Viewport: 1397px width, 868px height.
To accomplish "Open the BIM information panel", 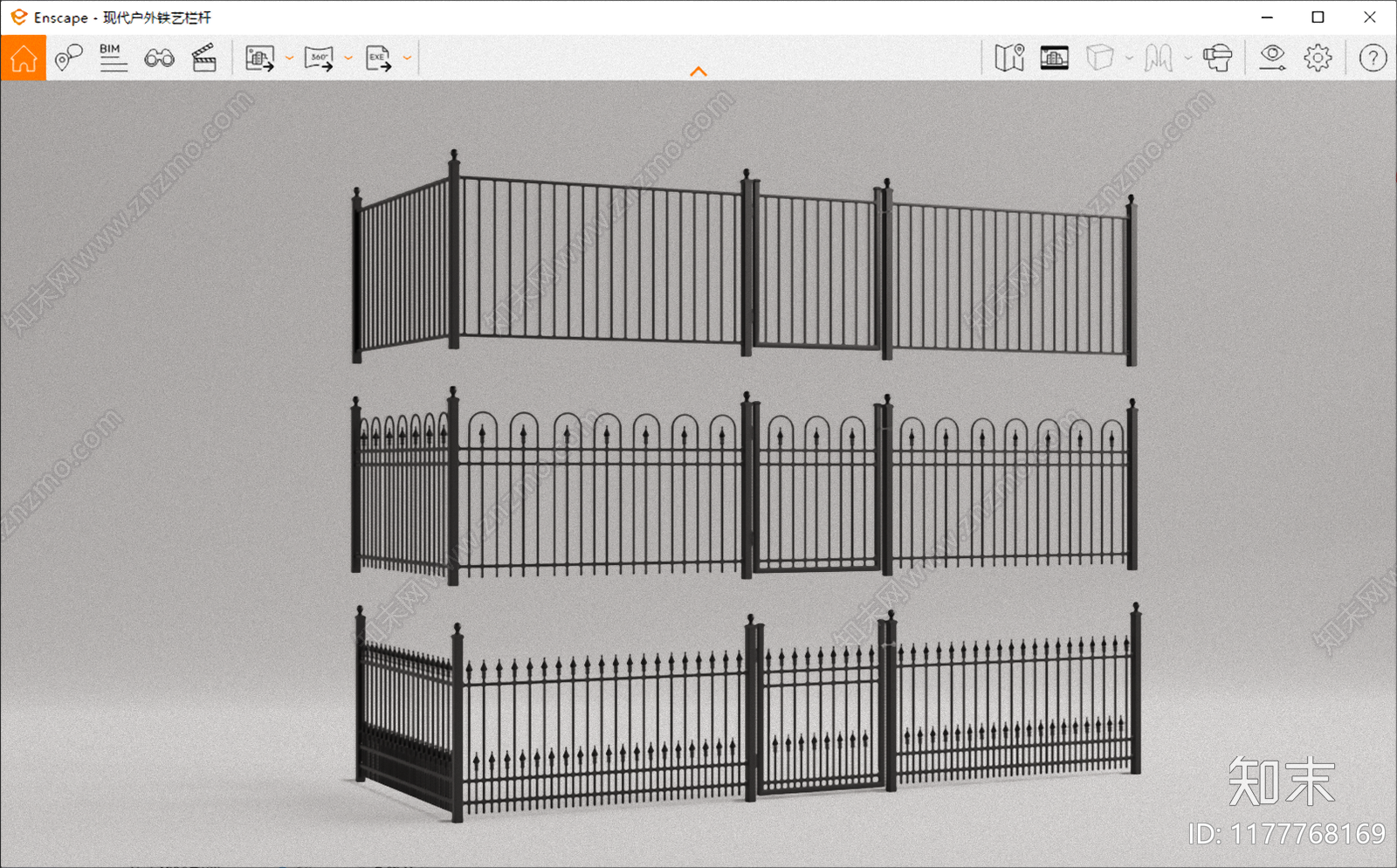I will pyautogui.click(x=113, y=59).
